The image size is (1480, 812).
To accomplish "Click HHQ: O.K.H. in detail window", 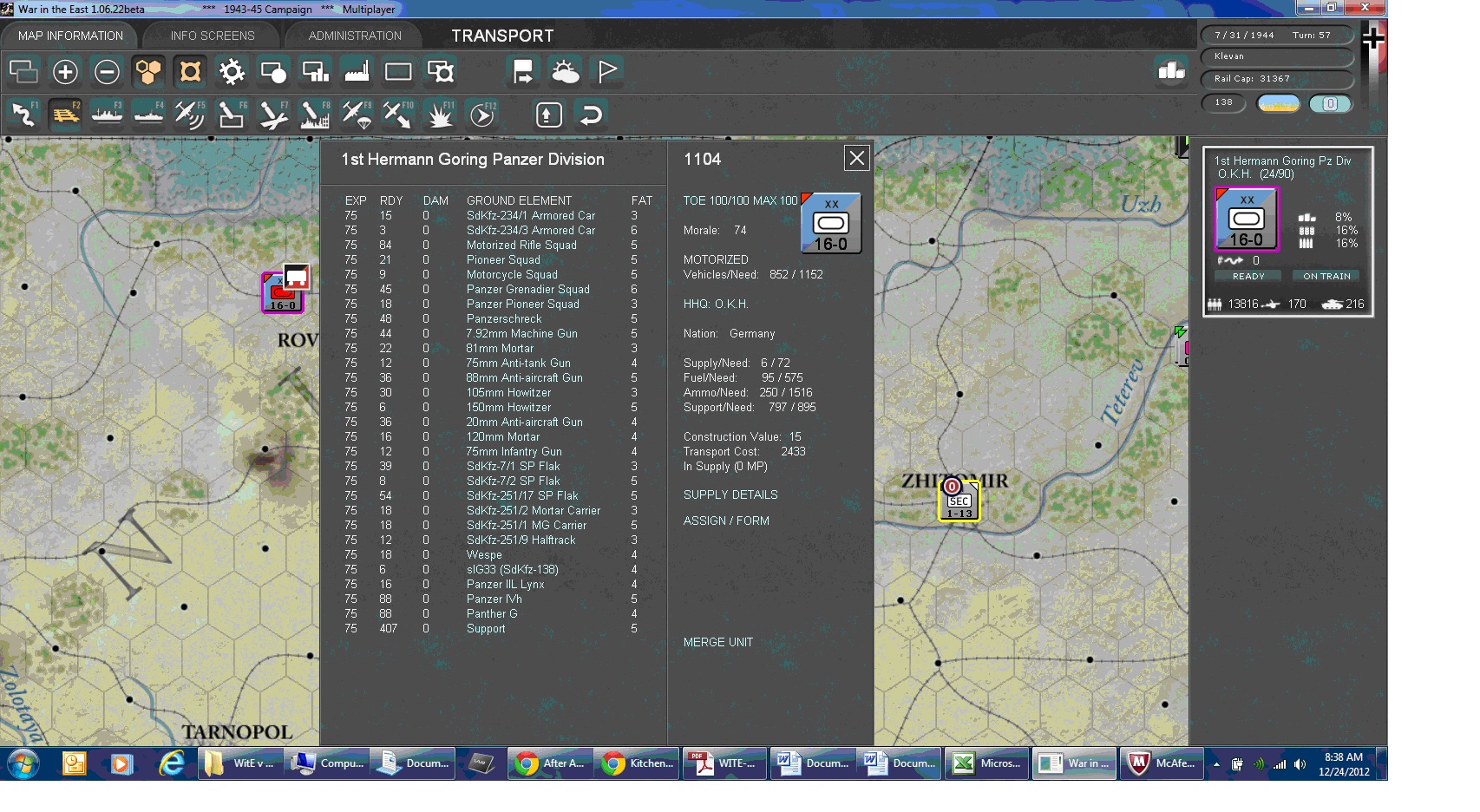I will (716, 304).
